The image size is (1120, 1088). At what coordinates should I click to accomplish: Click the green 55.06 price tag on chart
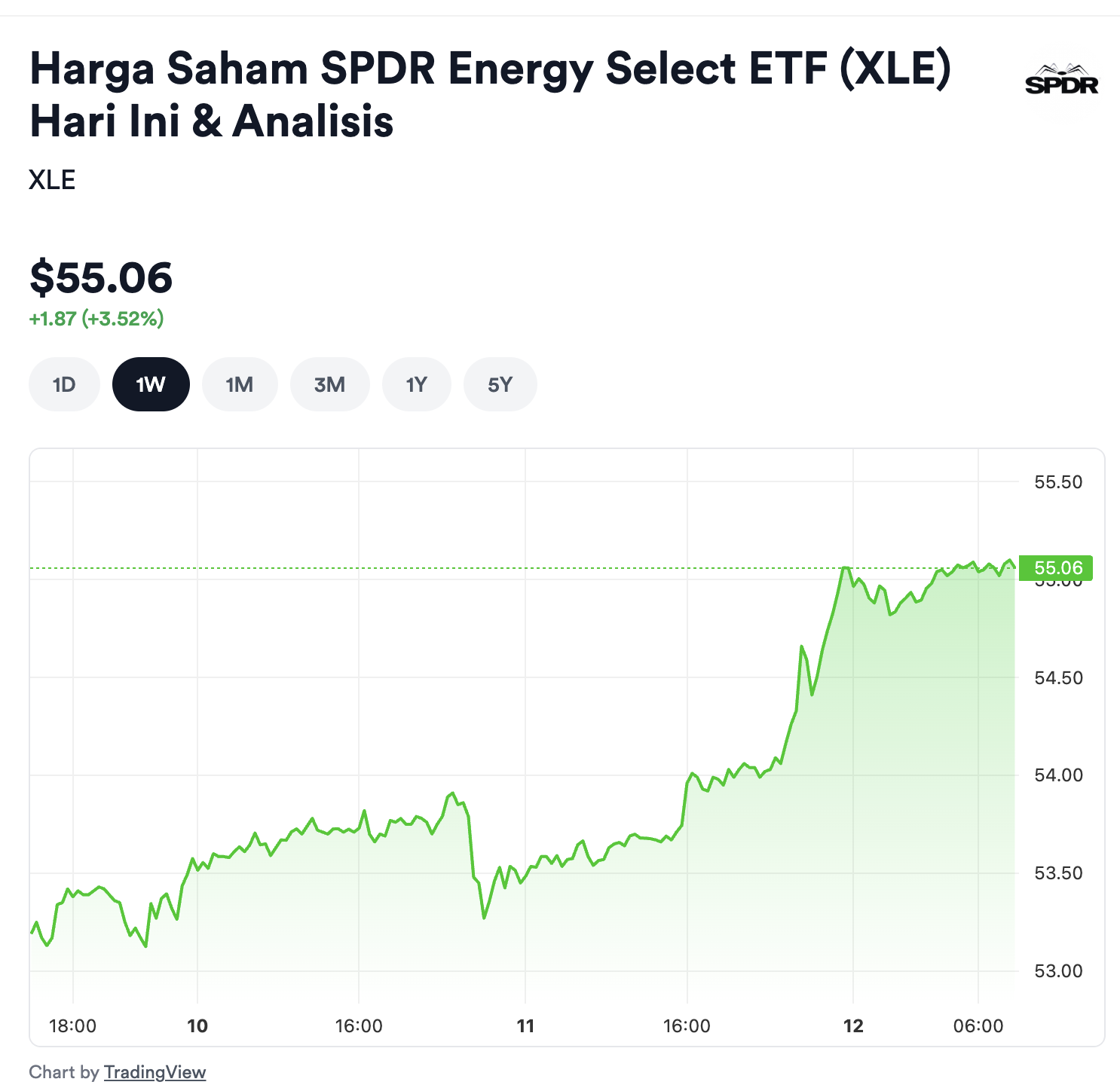click(1055, 568)
